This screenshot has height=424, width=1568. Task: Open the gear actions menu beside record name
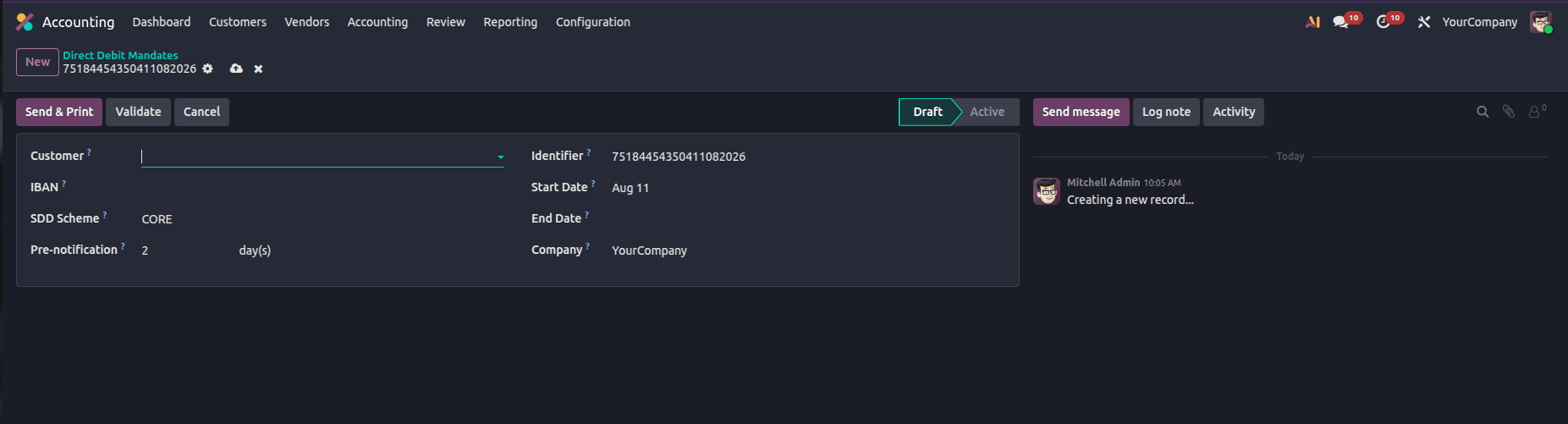tap(207, 69)
